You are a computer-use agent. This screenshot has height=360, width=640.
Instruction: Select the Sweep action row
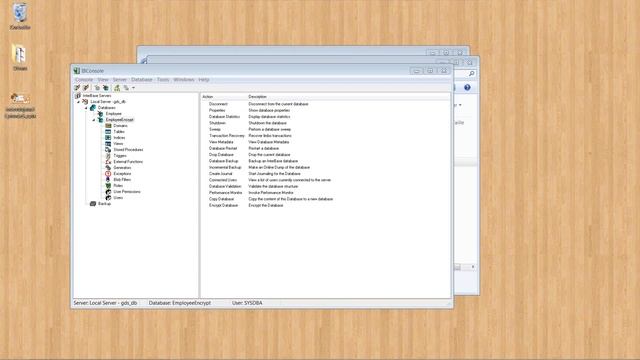click(x=326, y=129)
